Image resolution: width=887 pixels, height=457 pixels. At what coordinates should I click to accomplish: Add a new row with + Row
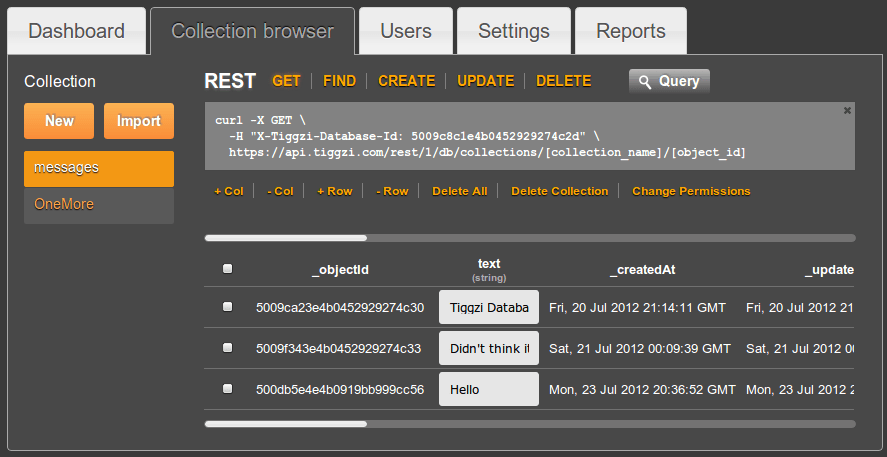tap(334, 191)
